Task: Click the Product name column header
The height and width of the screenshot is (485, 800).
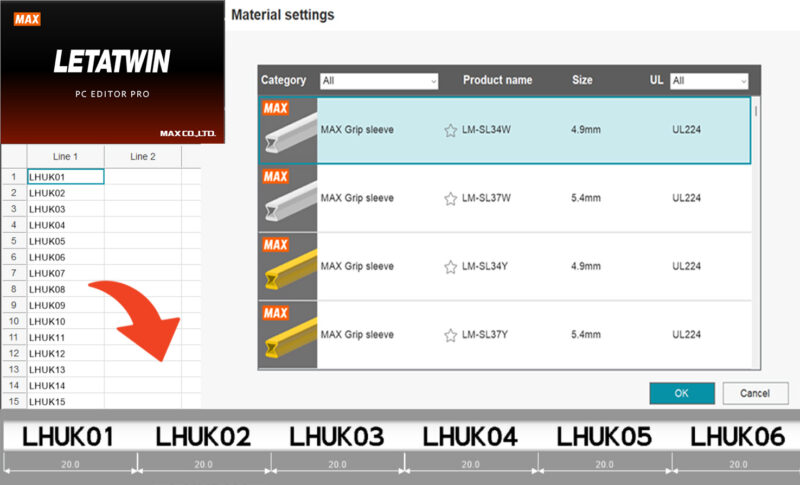Action: pyautogui.click(x=497, y=80)
